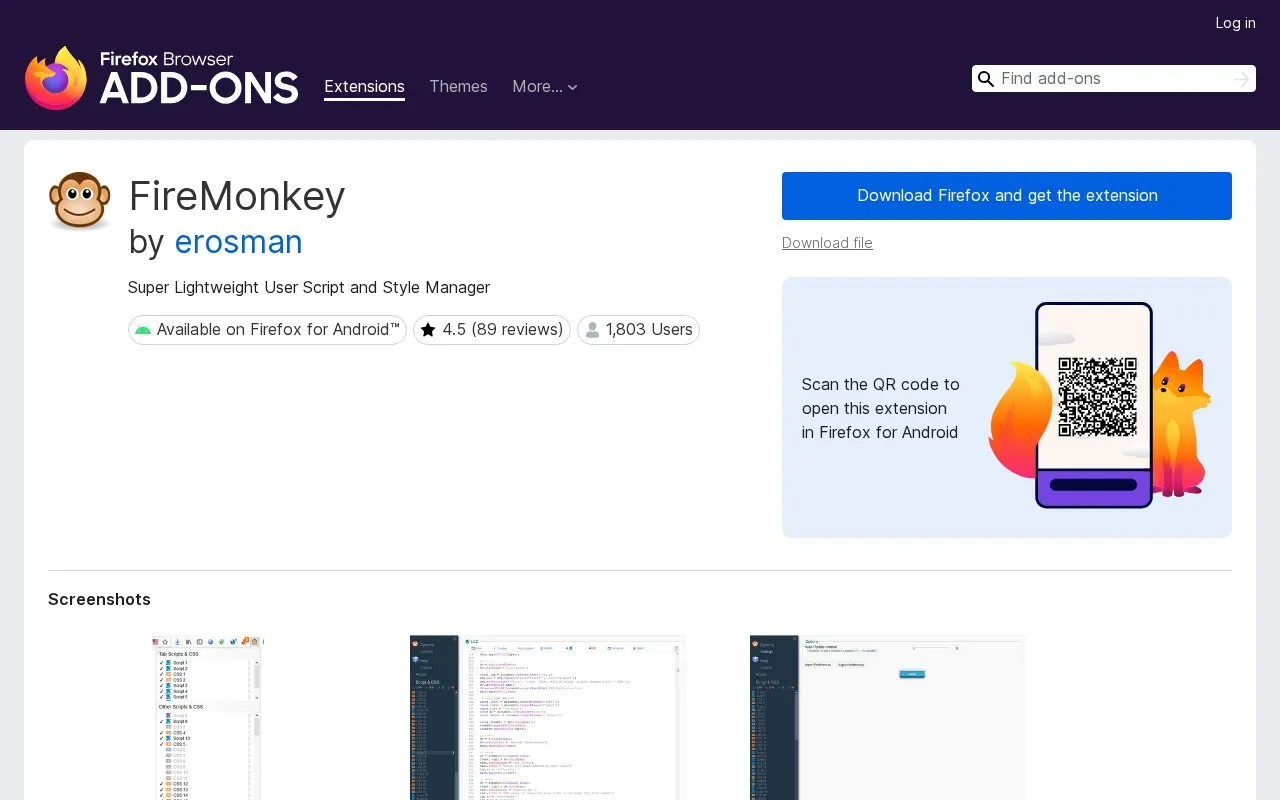Click the Firefox Browser Add-ons logo
1280x800 pixels.
tap(161, 78)
